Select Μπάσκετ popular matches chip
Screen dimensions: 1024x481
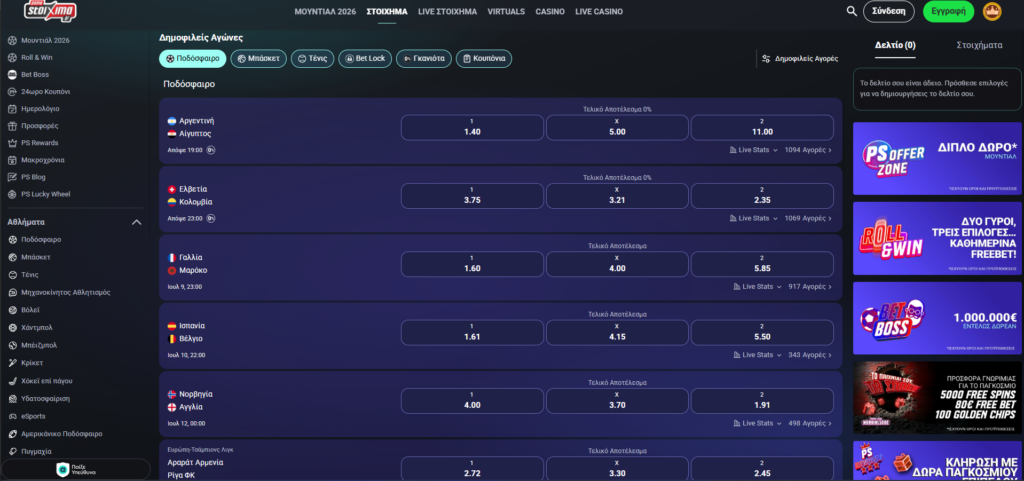(x=259, y=59)
